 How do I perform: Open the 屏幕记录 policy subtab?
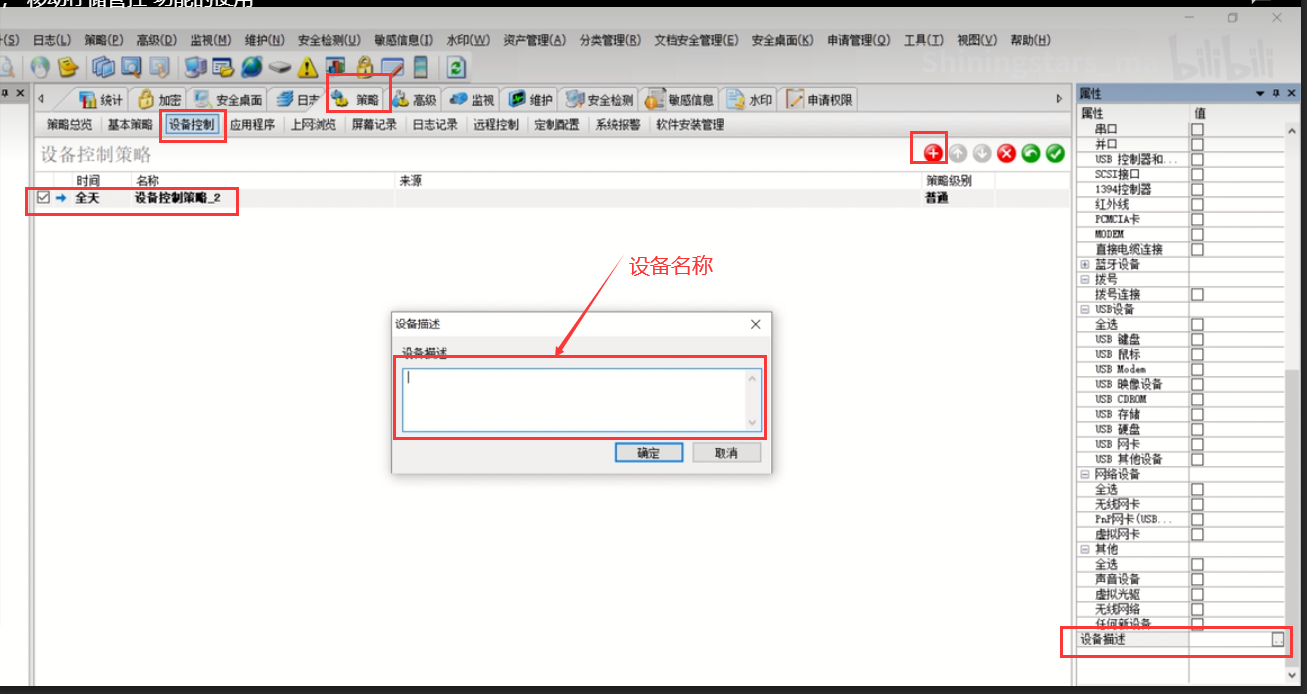[x=374, y=125]
